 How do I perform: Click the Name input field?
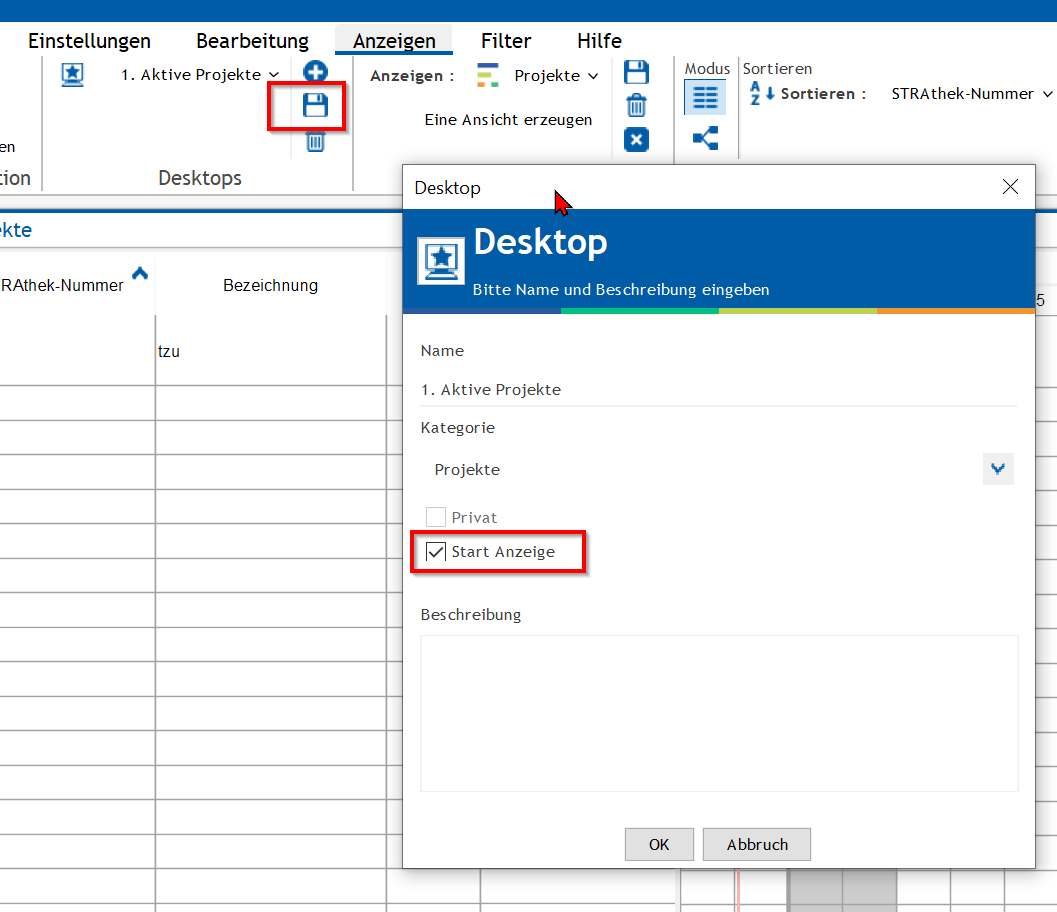click(718, 390)
